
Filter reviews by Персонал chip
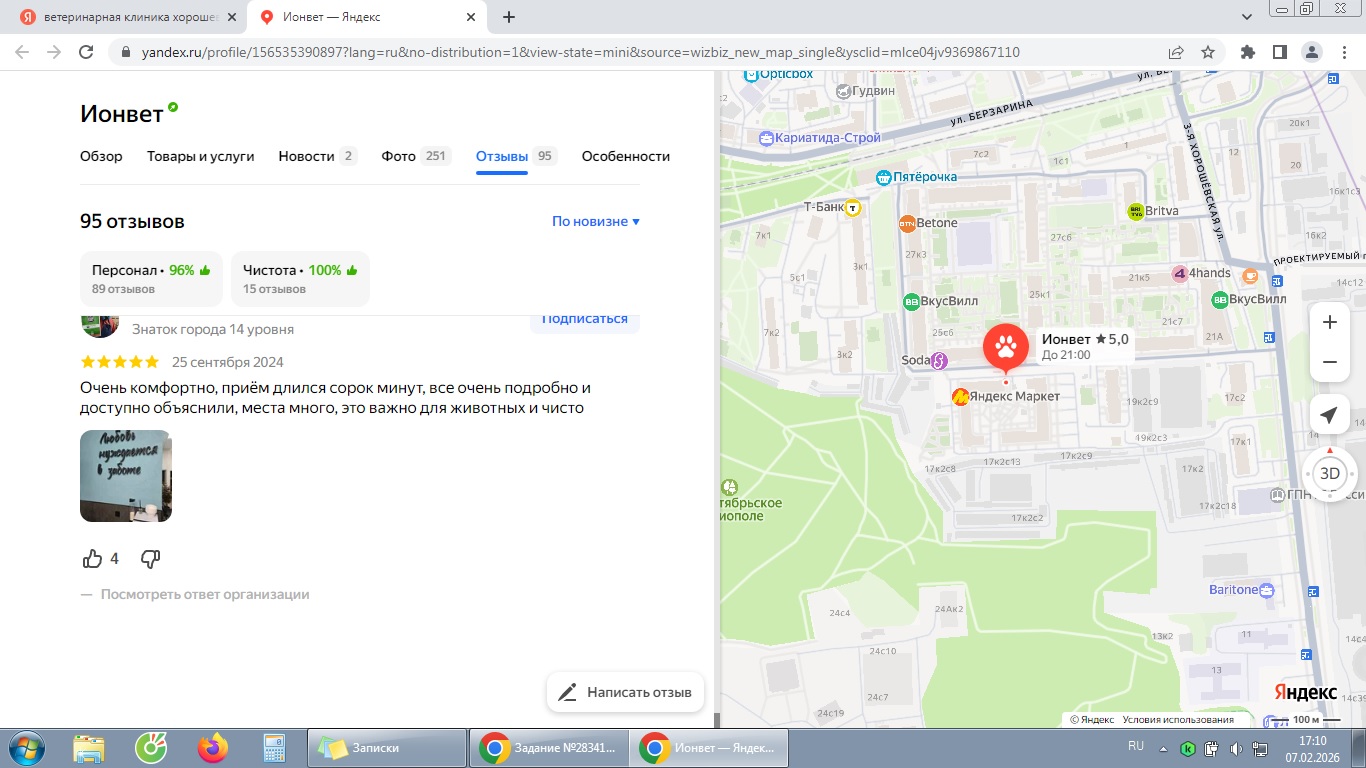pos(151,278)
